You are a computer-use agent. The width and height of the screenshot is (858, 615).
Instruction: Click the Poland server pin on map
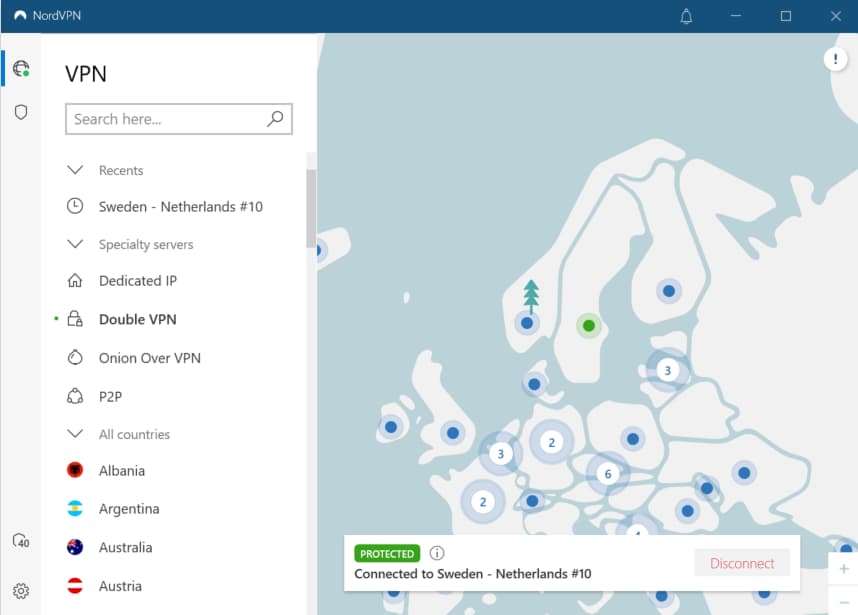[x=633, y=439]
